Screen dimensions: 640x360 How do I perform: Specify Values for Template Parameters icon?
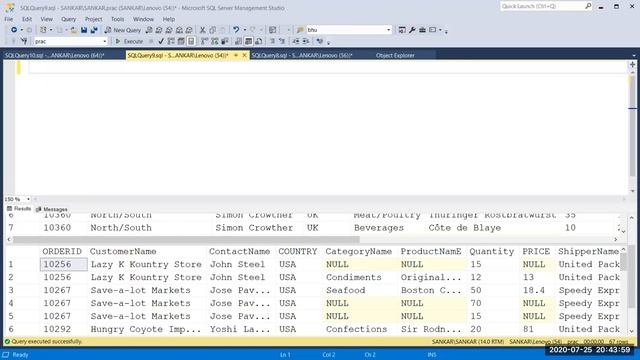(320, 41)
